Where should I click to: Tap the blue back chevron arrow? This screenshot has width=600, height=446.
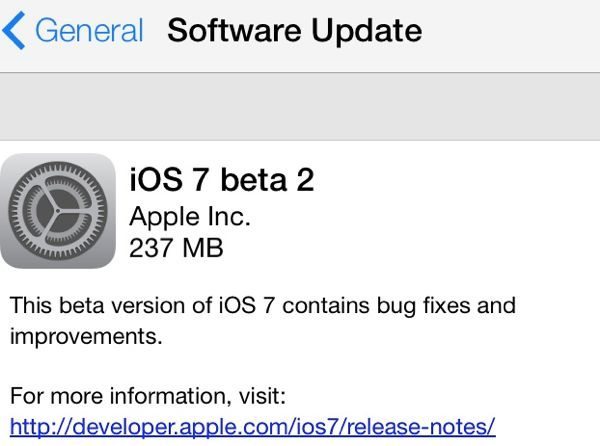(x=14, y=31)
